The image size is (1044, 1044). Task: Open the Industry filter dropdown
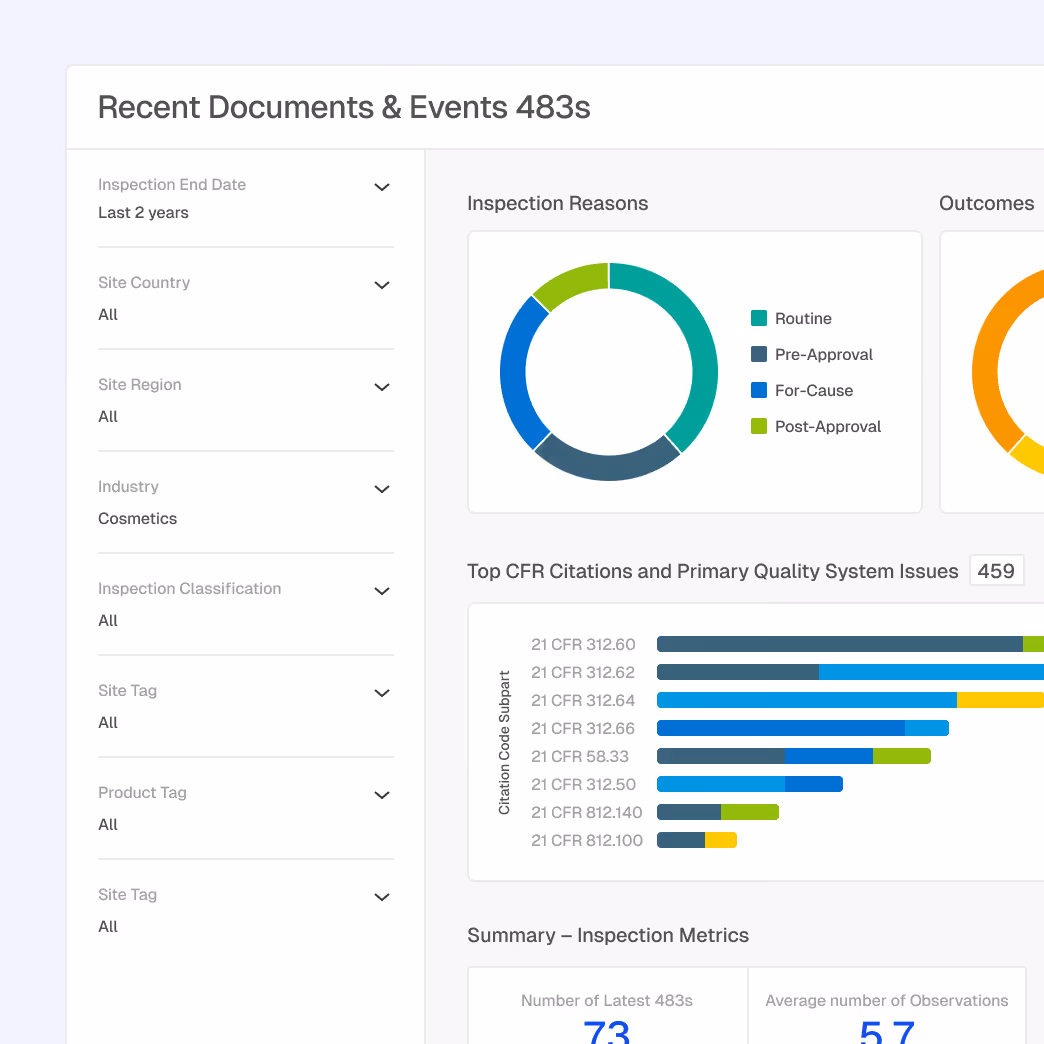pyautogui.click(x=381, y=489)
